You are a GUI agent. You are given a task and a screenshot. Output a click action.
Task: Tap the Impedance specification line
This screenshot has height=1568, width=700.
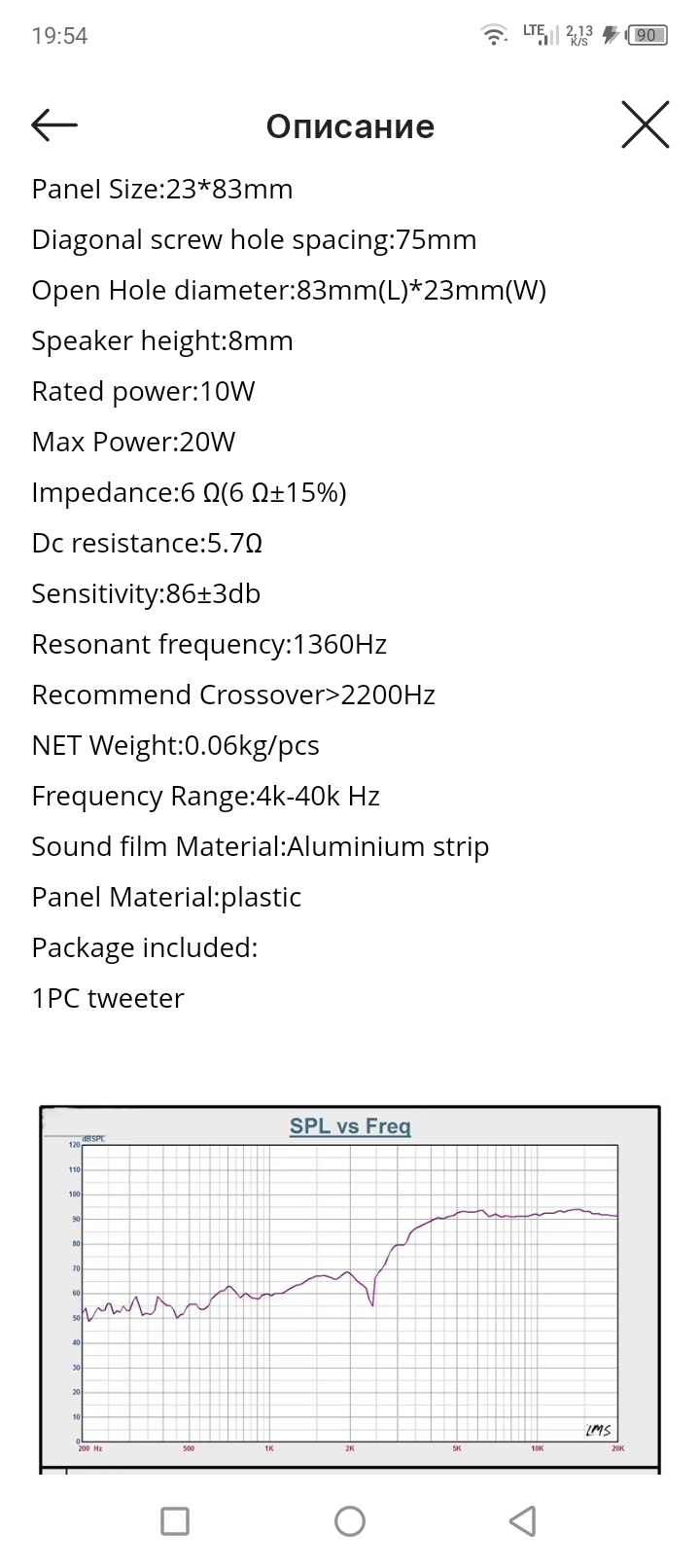[x=189, y=492]
